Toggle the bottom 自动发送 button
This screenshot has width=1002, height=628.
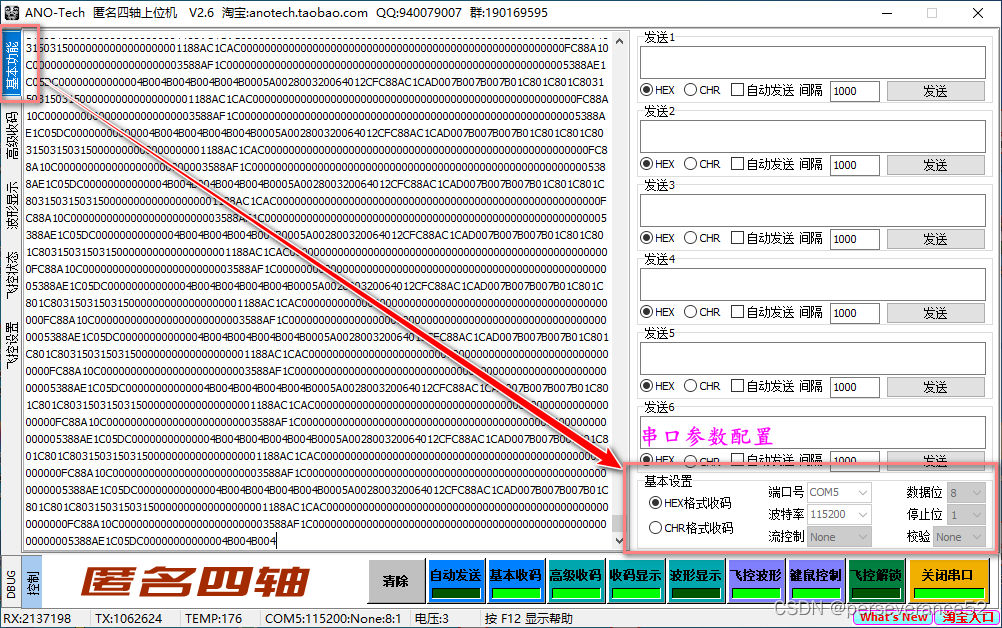click(456, 581)
